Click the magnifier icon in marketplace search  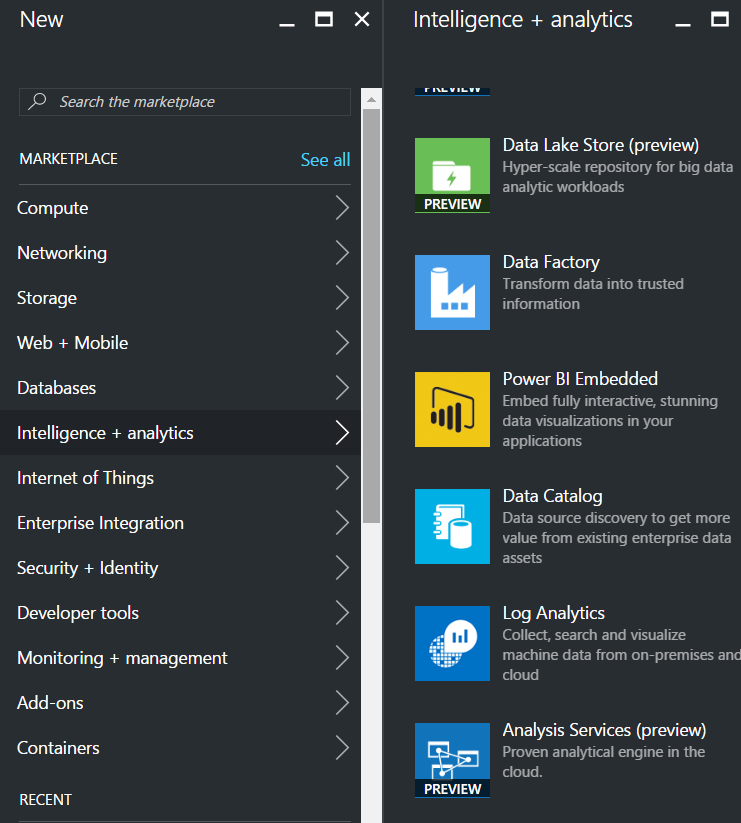click(x=37, y=102)
